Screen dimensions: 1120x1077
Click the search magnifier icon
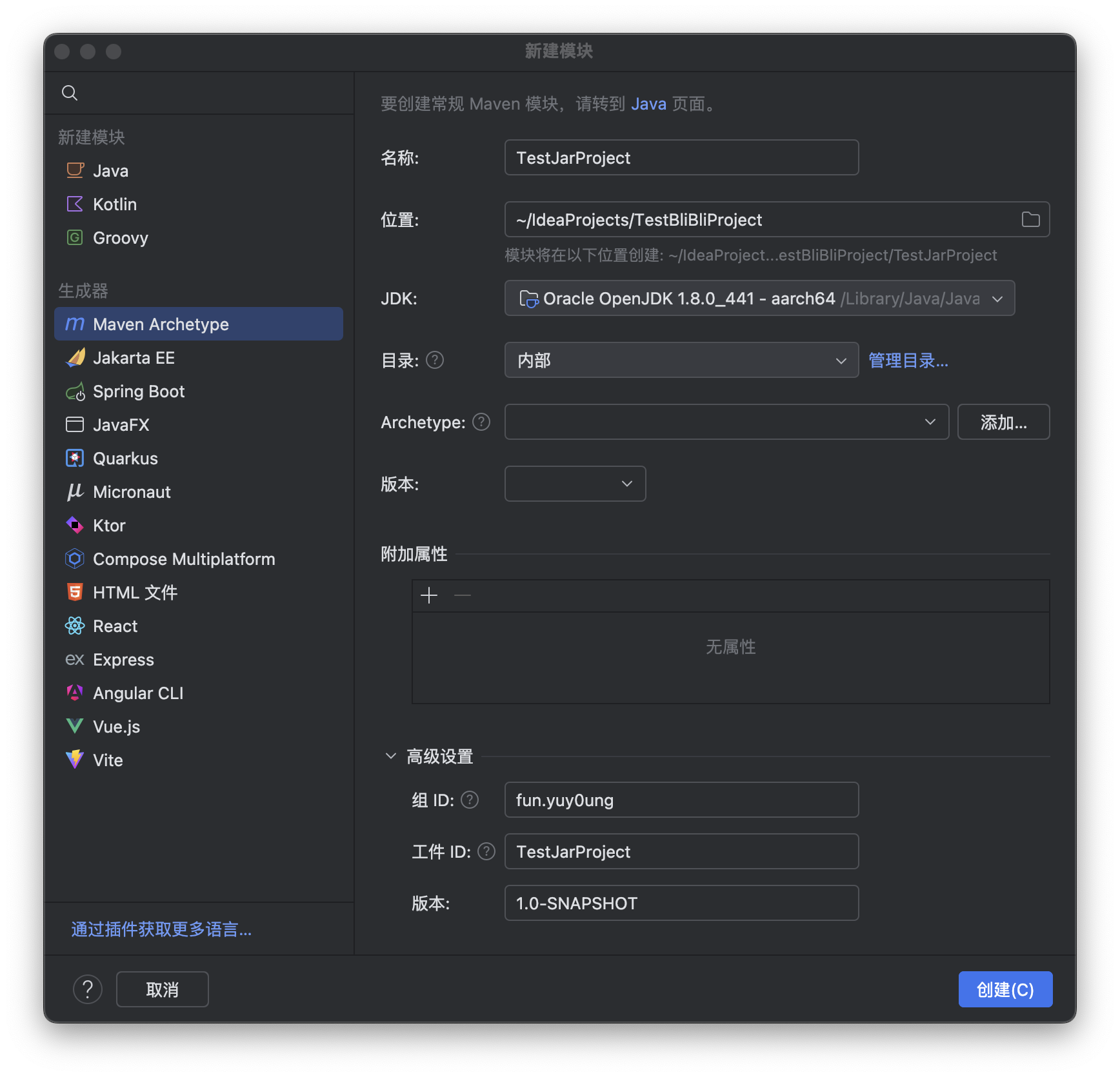70,93
